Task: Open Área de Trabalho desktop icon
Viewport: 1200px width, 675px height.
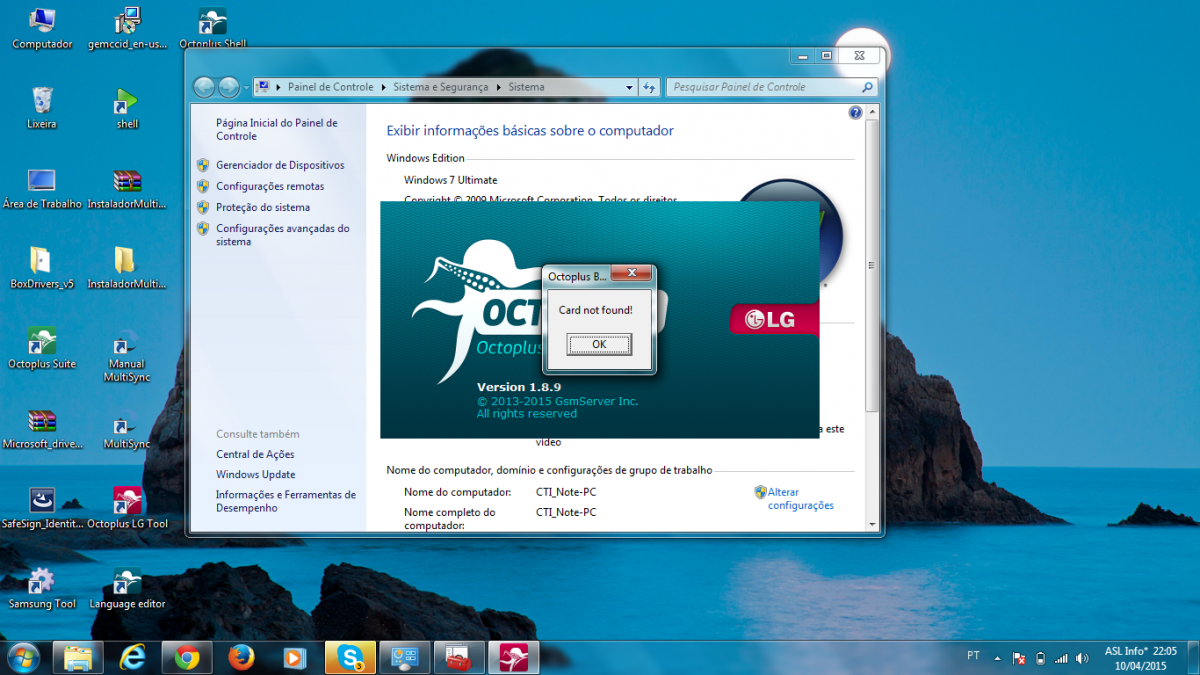Action: click(x=42, y=188)
